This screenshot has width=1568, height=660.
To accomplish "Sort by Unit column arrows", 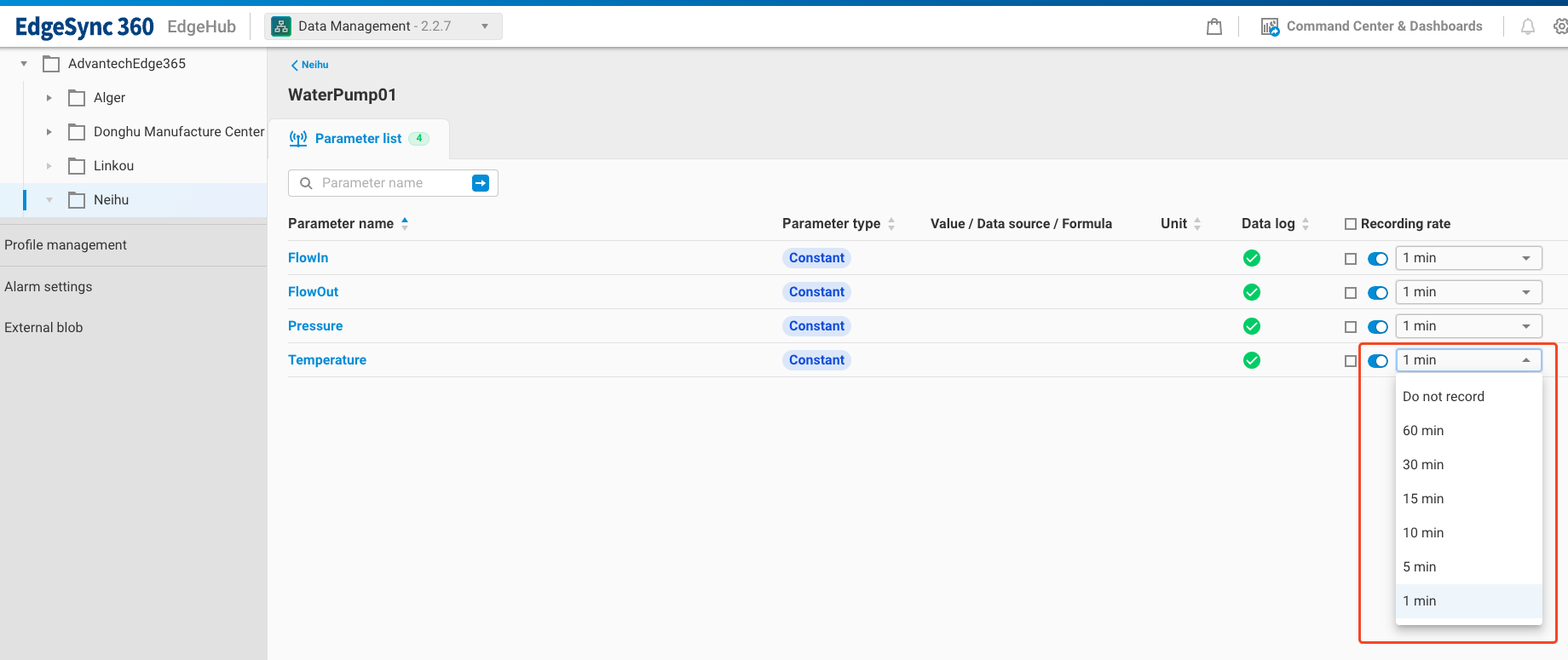I will [x=1197, y=224].
